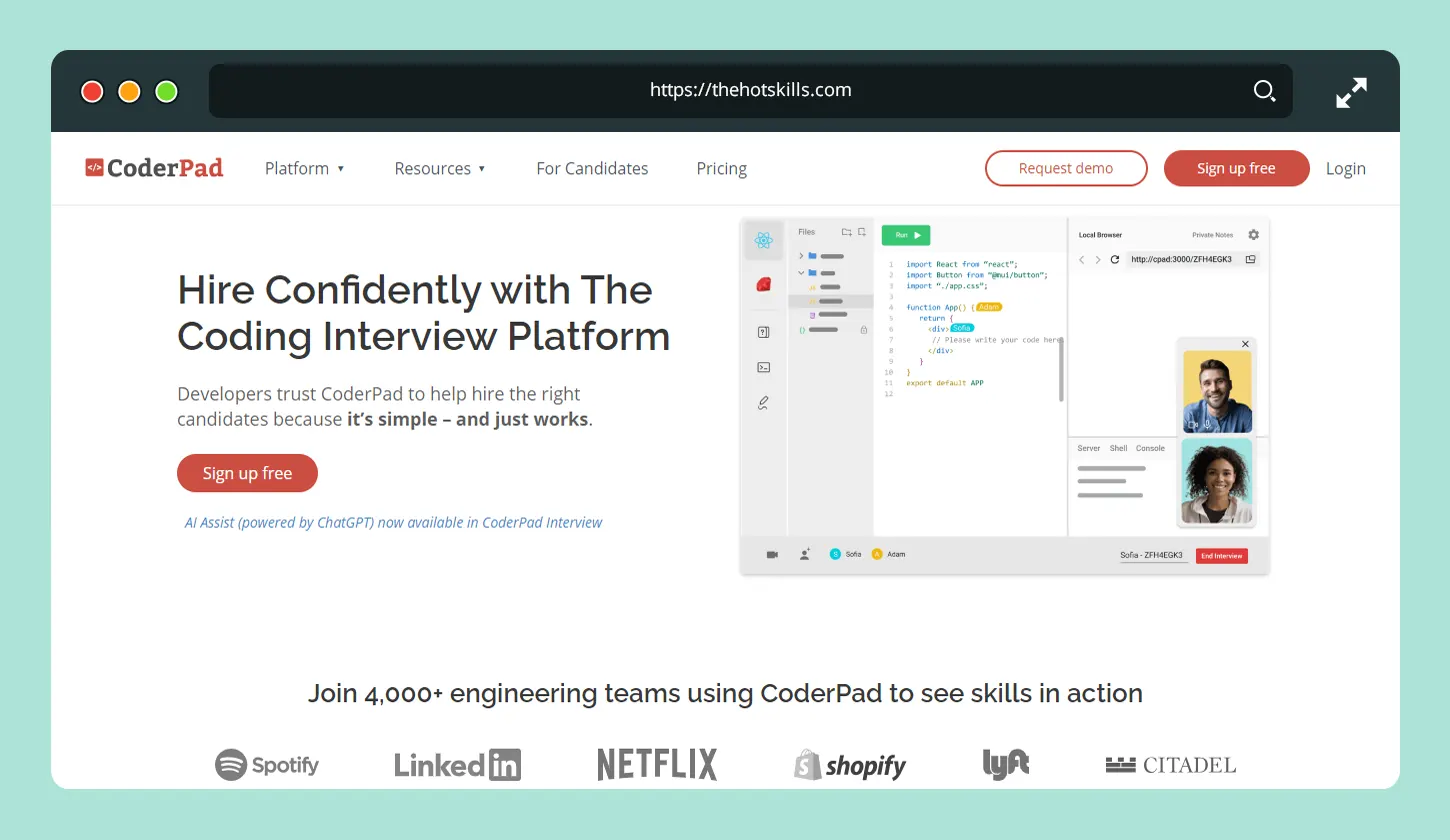Click the new folder icon in the Files panel
The width and height of the screenshot is (1450, 840).
click(846, 232)
